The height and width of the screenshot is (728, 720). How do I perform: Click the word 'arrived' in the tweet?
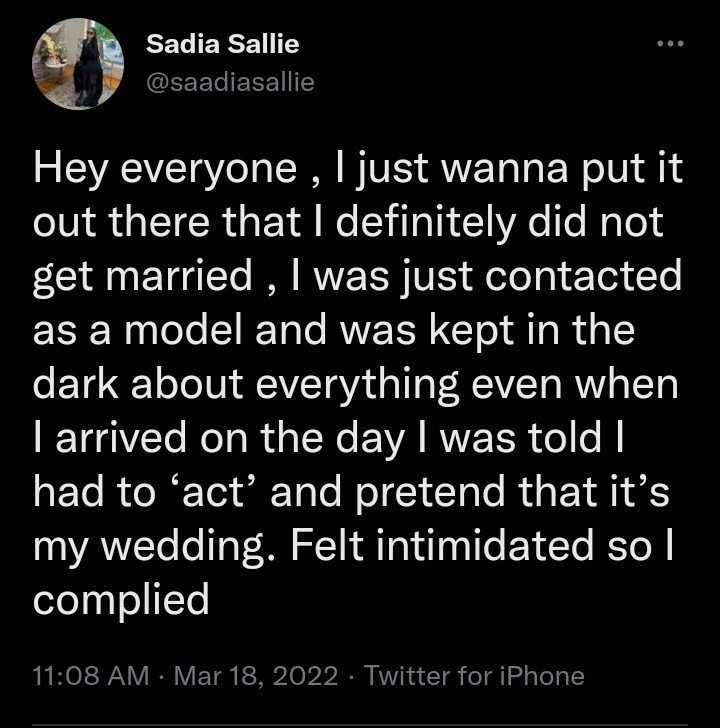click(x=121, y=439)
